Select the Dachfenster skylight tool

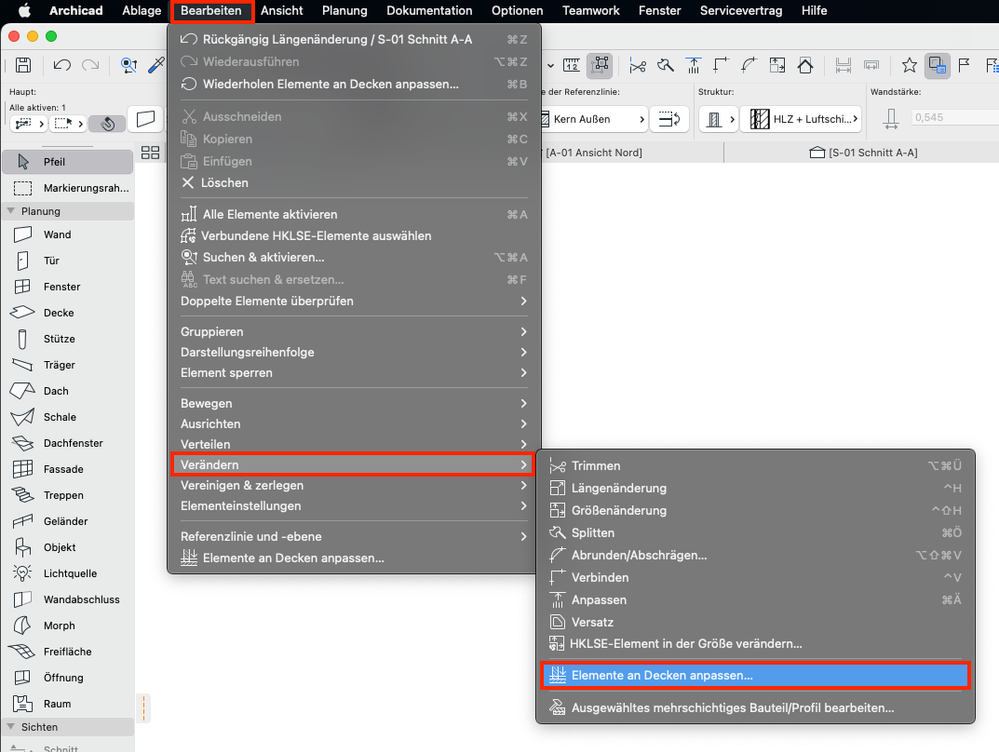click(68, 444)
